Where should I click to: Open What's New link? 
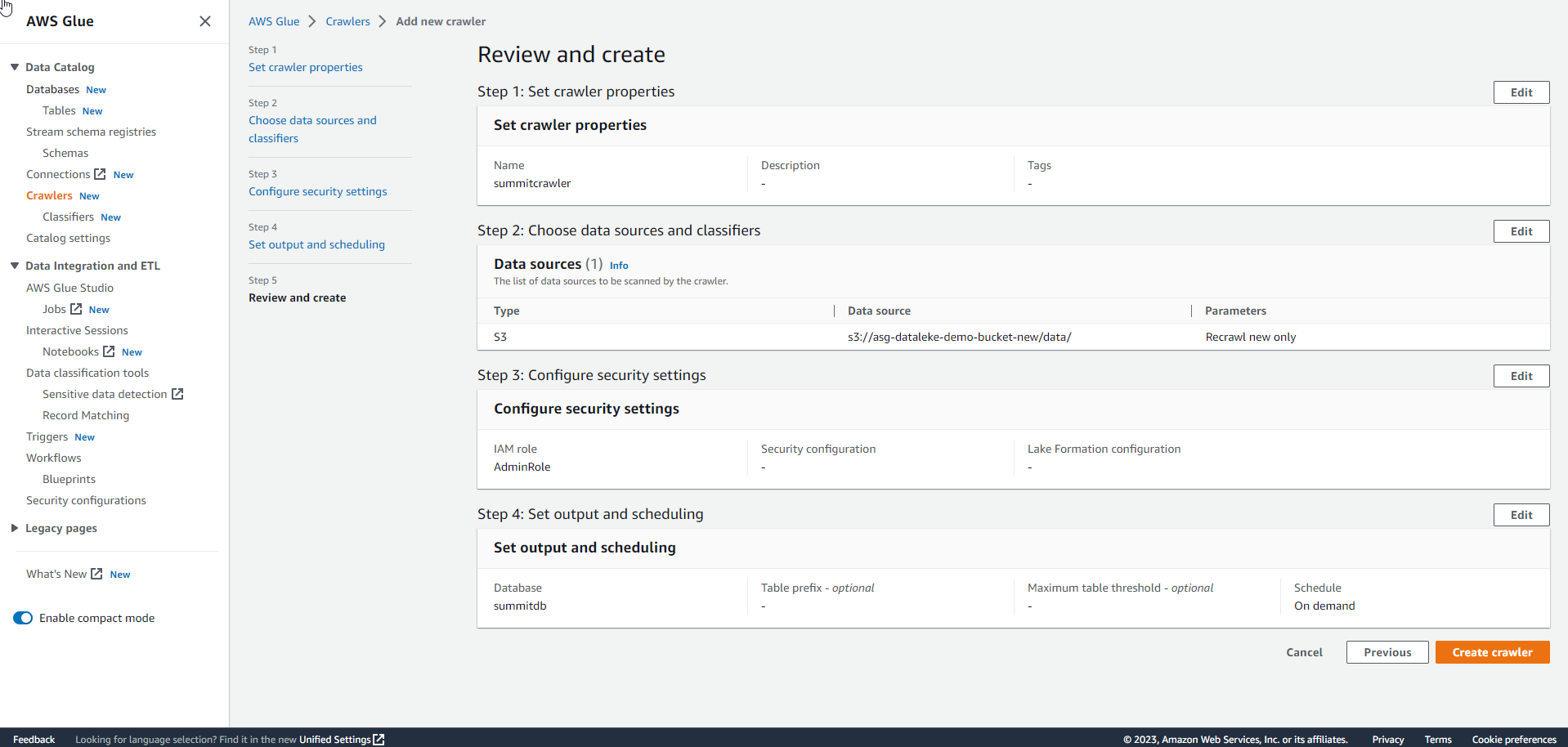point(56,574)
